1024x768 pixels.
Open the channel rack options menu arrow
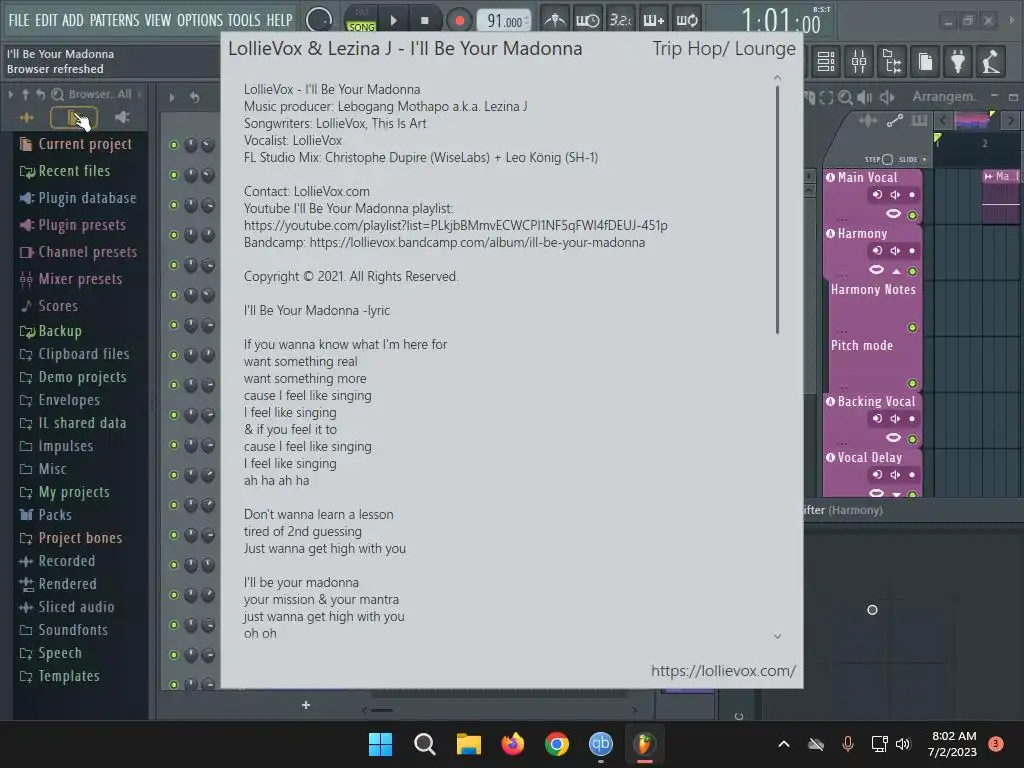[172, 97]
